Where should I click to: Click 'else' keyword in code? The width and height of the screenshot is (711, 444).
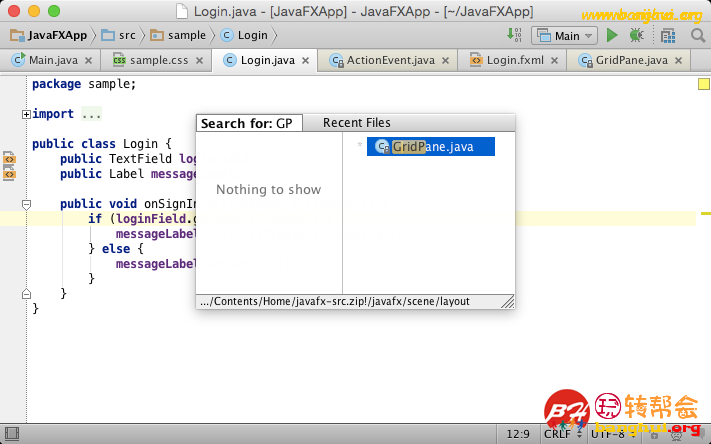(116, 249)
